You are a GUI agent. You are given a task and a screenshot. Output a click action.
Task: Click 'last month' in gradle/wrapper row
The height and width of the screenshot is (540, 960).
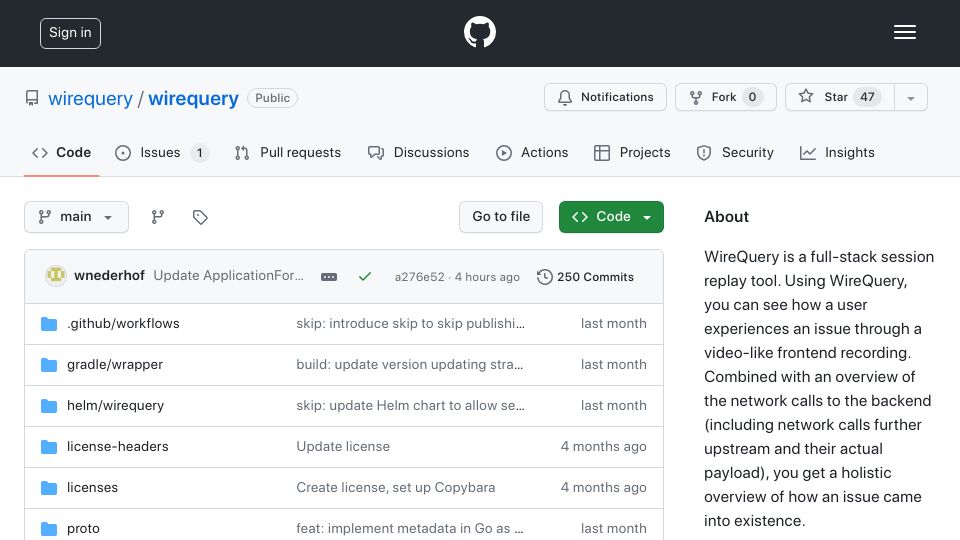[613, 364]
